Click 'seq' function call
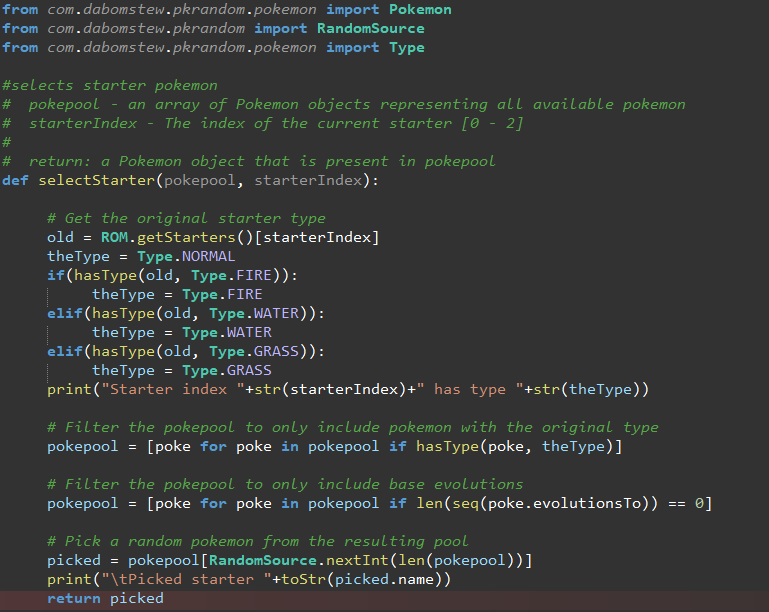This screenshot has height=612, width=769. [465, 503]
